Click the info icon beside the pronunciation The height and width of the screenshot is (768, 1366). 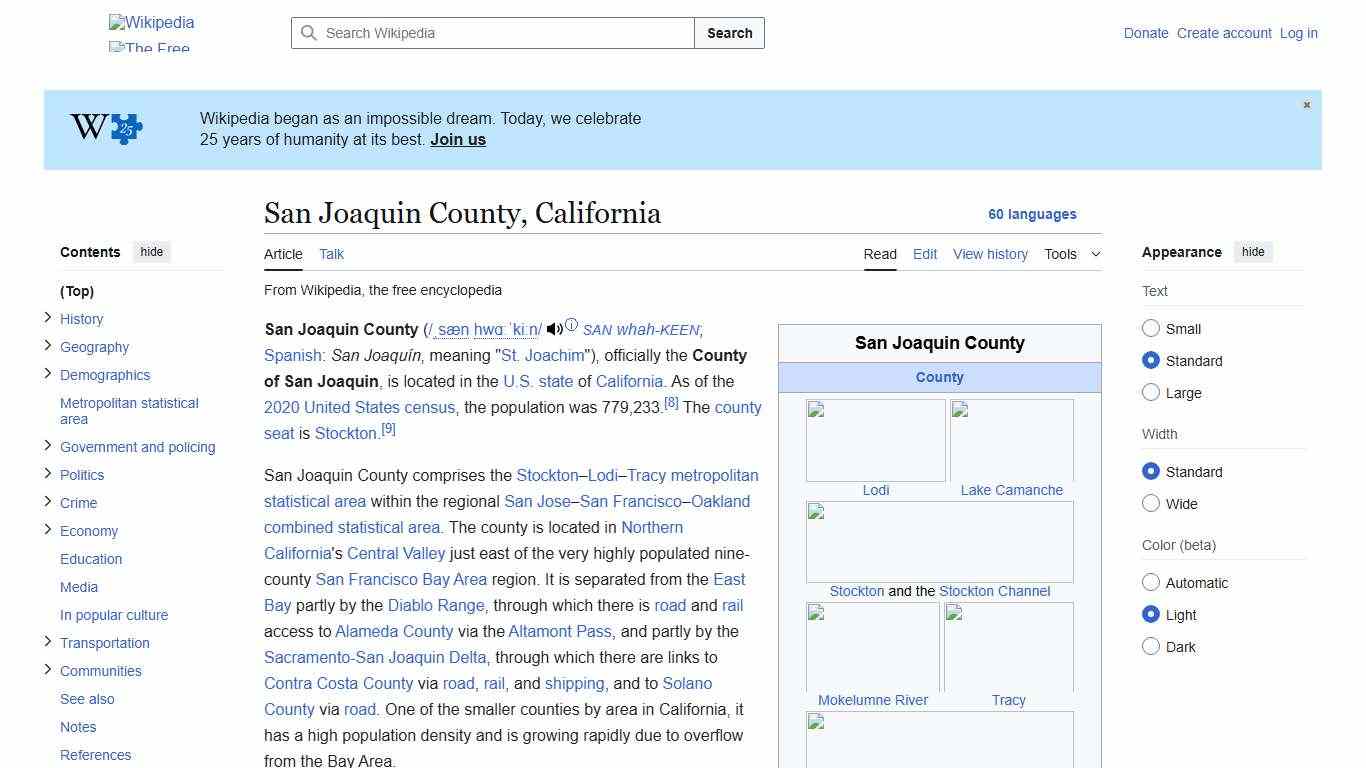pyautogui.click(x=571, y=324)
